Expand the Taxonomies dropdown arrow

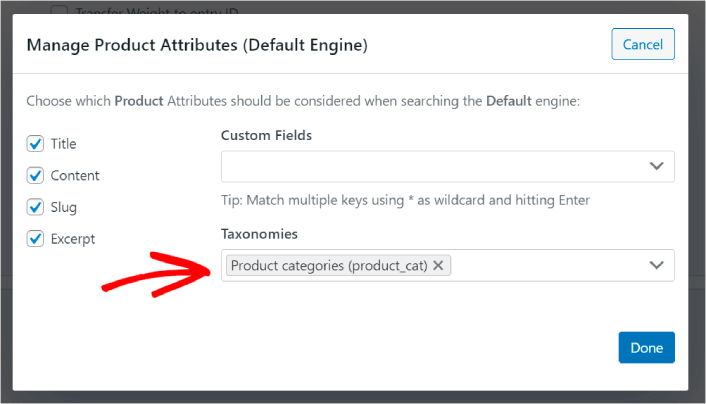pos(656,265)
